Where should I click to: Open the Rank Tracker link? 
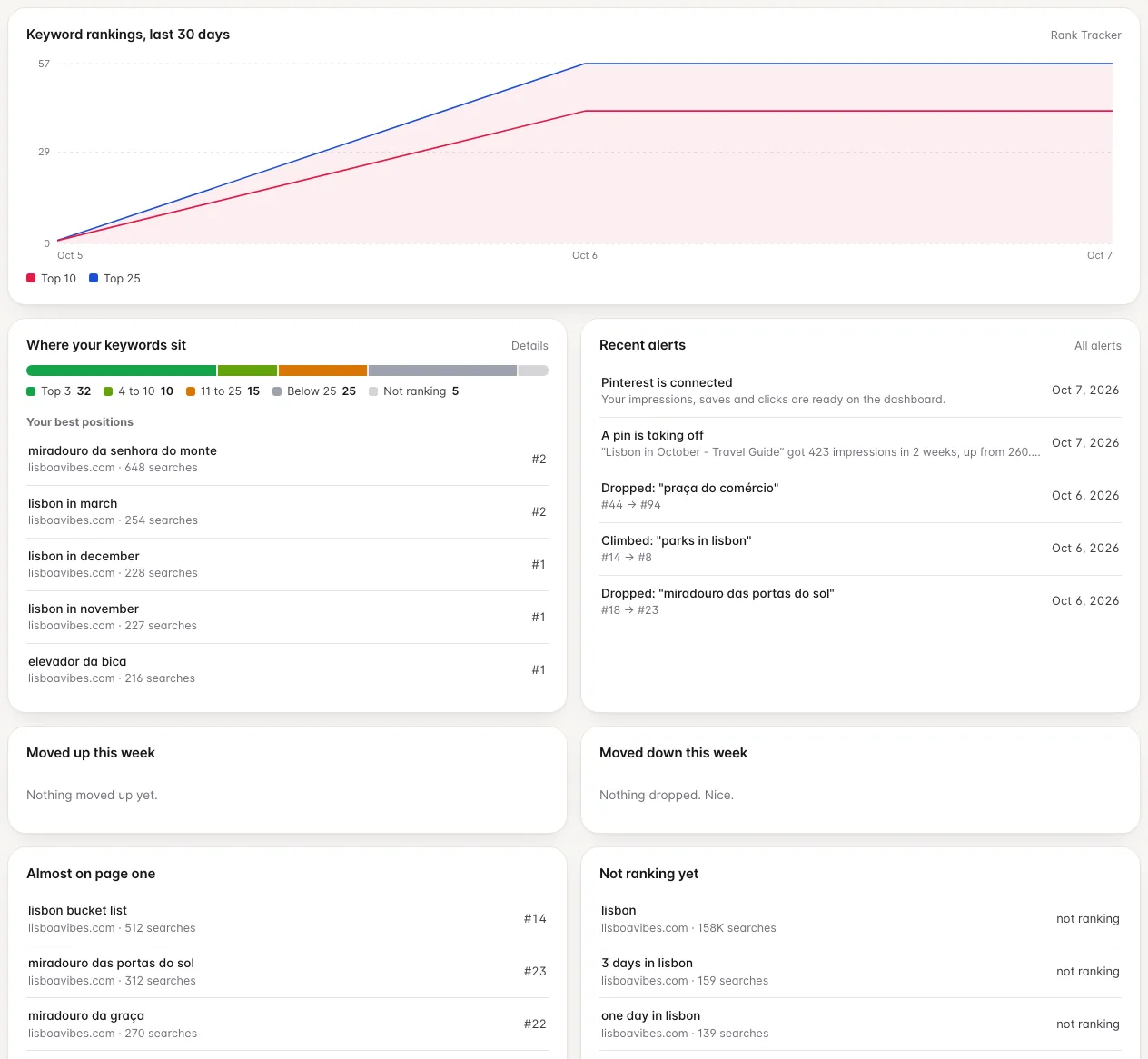coord(1085,35)
